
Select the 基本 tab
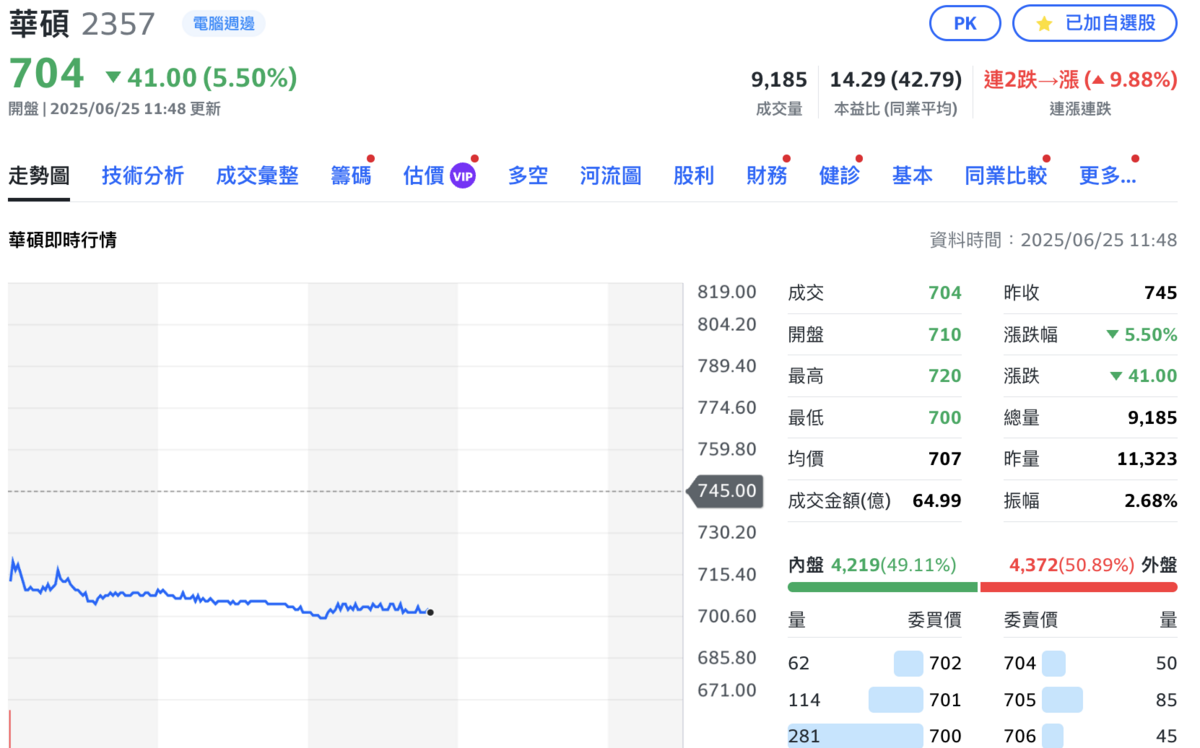[911, 174]
